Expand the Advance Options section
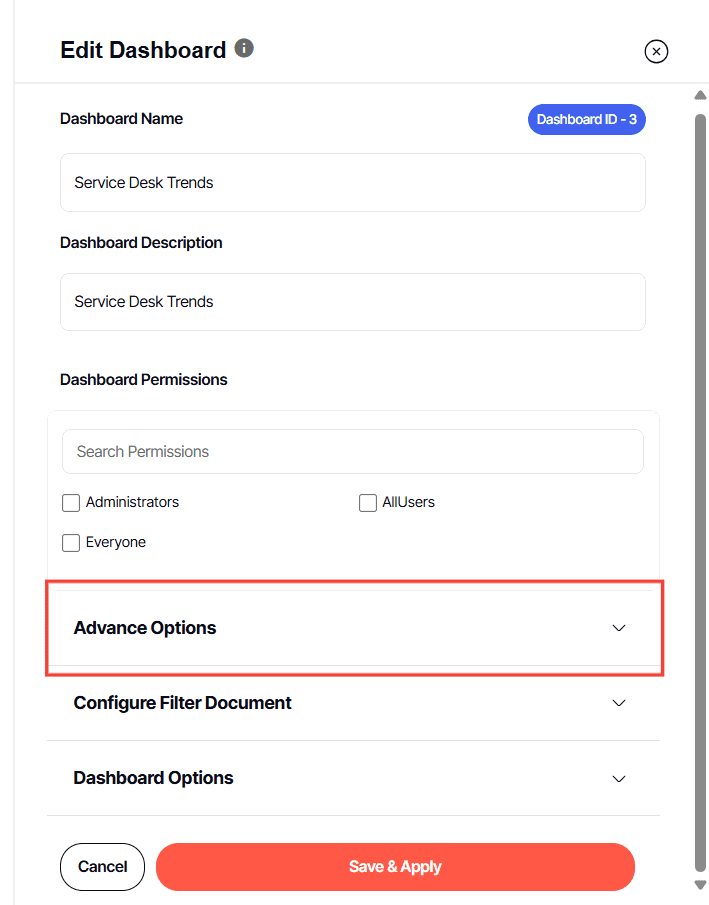 pos(146,628)
